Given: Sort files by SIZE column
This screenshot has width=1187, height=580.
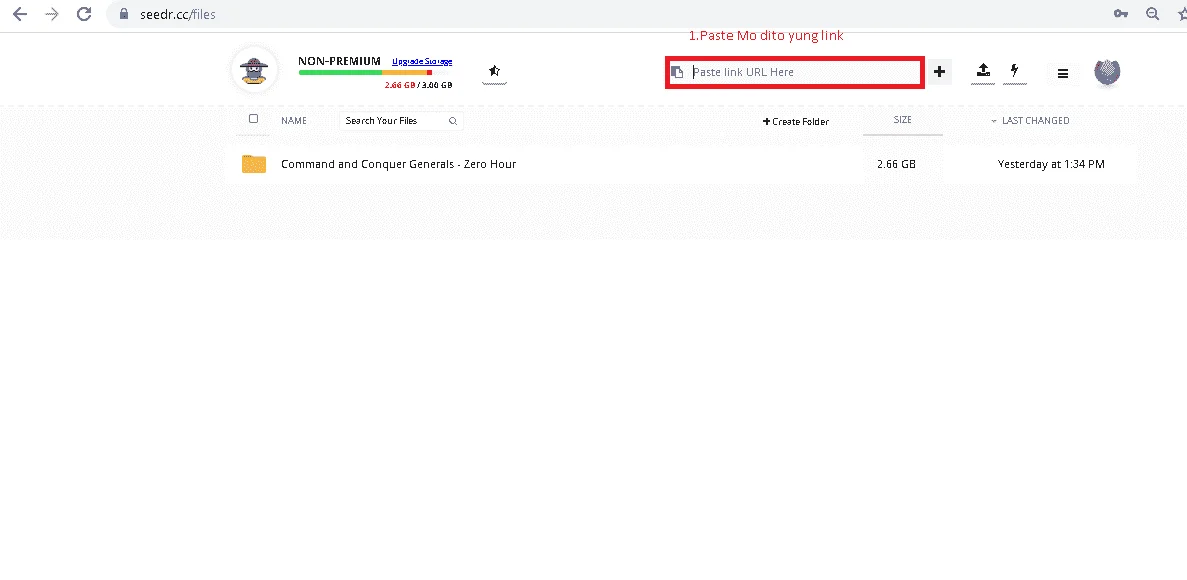Looking at the screenshot, I should [902, 120].
